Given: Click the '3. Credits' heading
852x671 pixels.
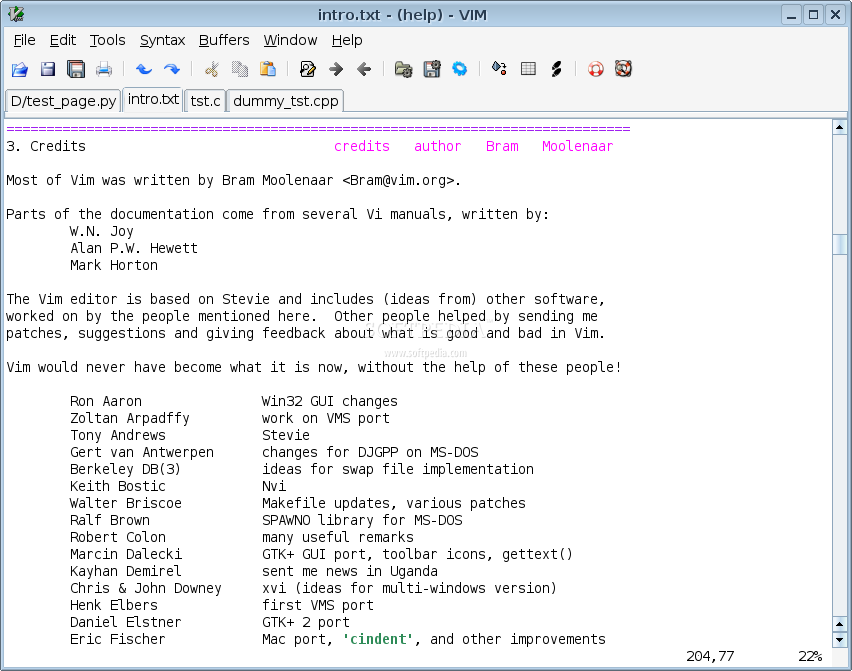Looking at the screenshot, I should 46,147.
